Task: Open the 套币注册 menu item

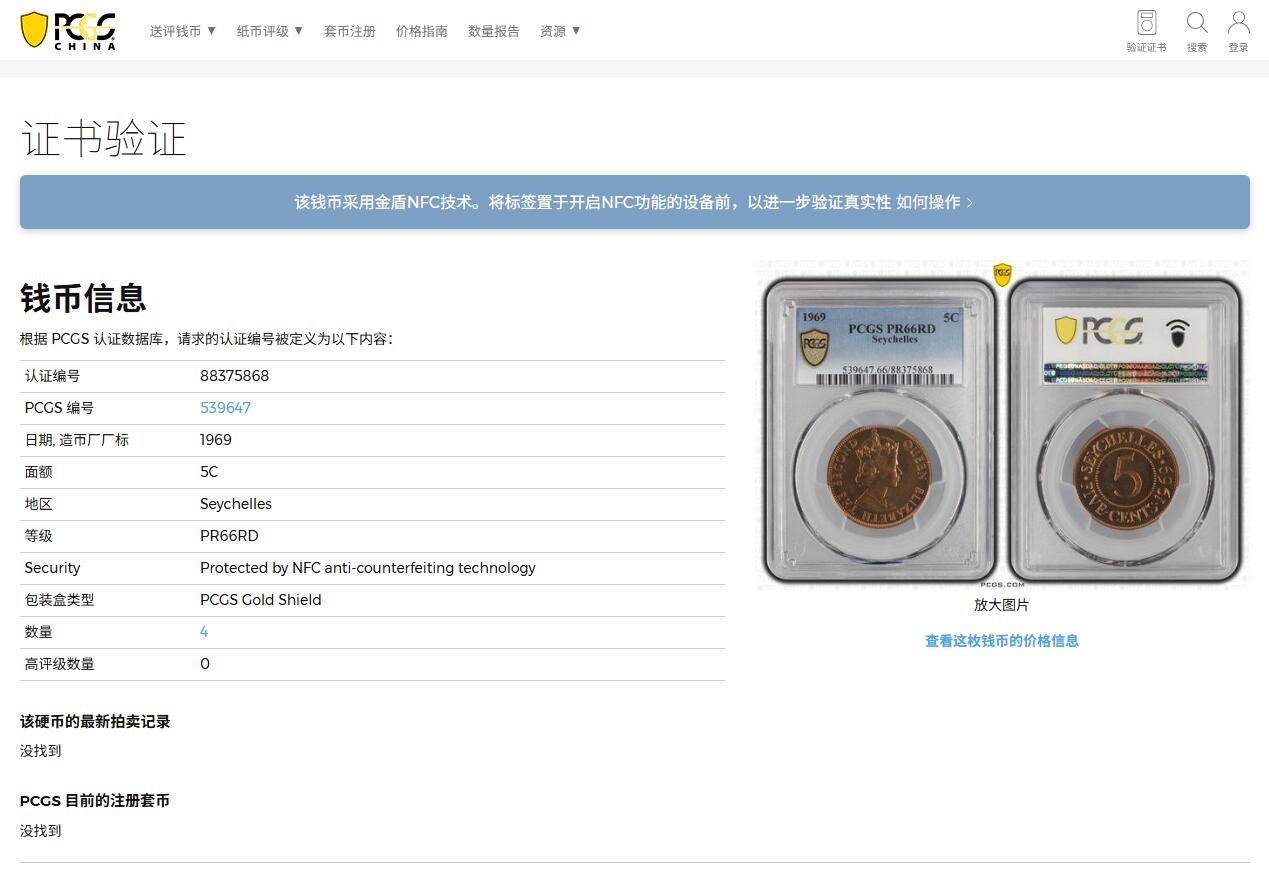Action: [350, 31]
